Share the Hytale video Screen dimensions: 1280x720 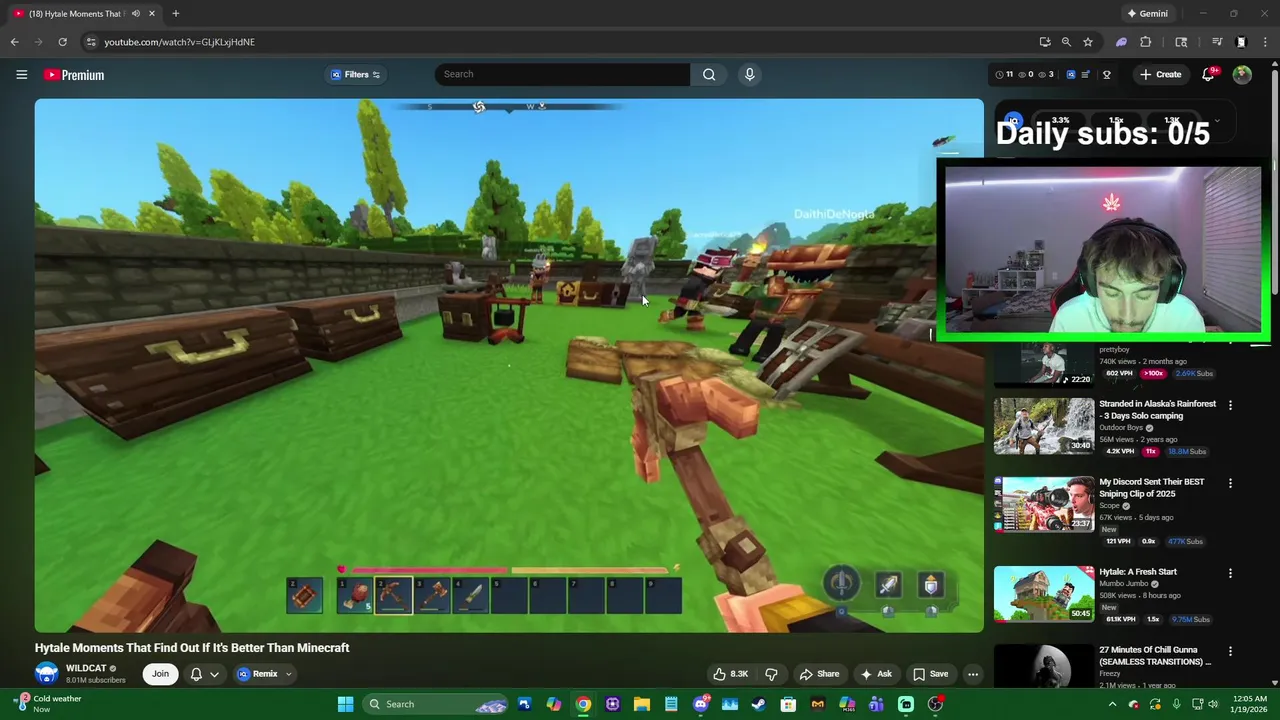pyautogui.click(x=819, y=674)
